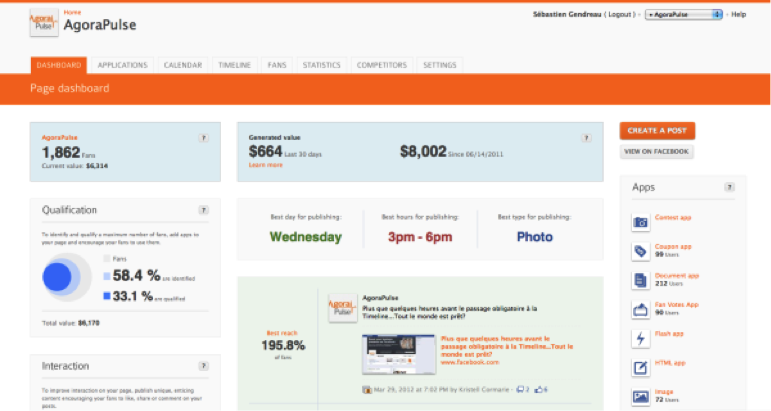Switch to the Dashboard tab
The width and height of the screenshot is (771, 411).
59,65
